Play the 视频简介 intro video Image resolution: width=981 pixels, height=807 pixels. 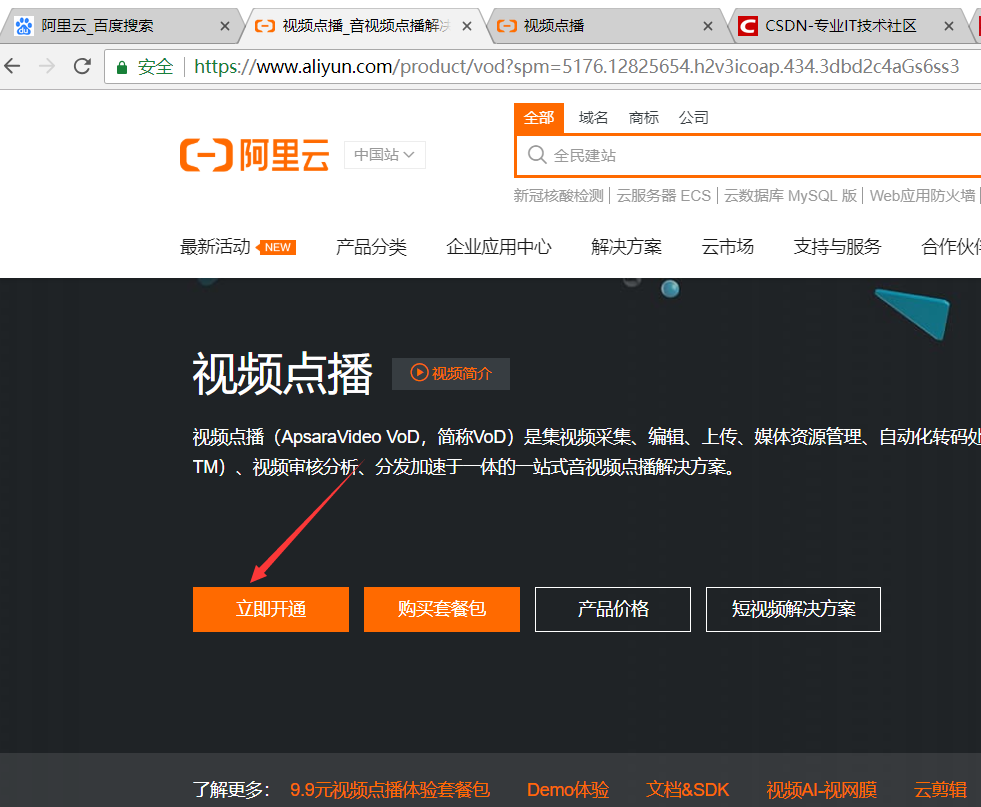point(450,373)
